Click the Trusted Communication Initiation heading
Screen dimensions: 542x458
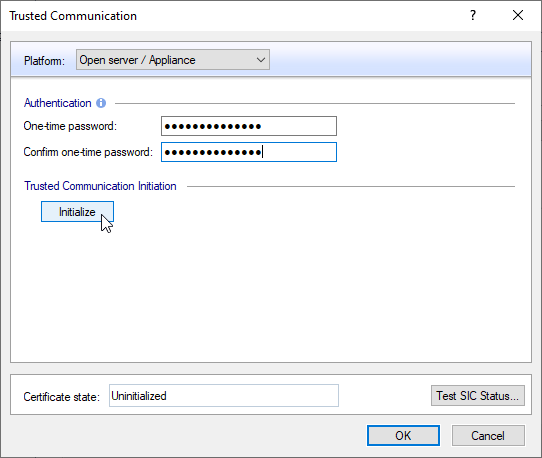(100, 186)
